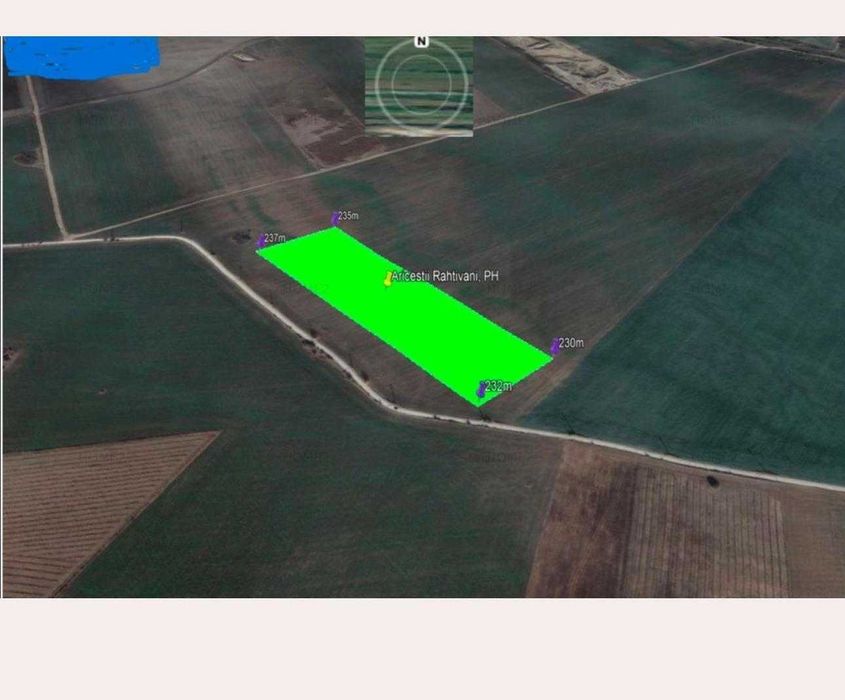Click the purple 235m elevation pin
The image size is (845, 700).
pos(335,218)
